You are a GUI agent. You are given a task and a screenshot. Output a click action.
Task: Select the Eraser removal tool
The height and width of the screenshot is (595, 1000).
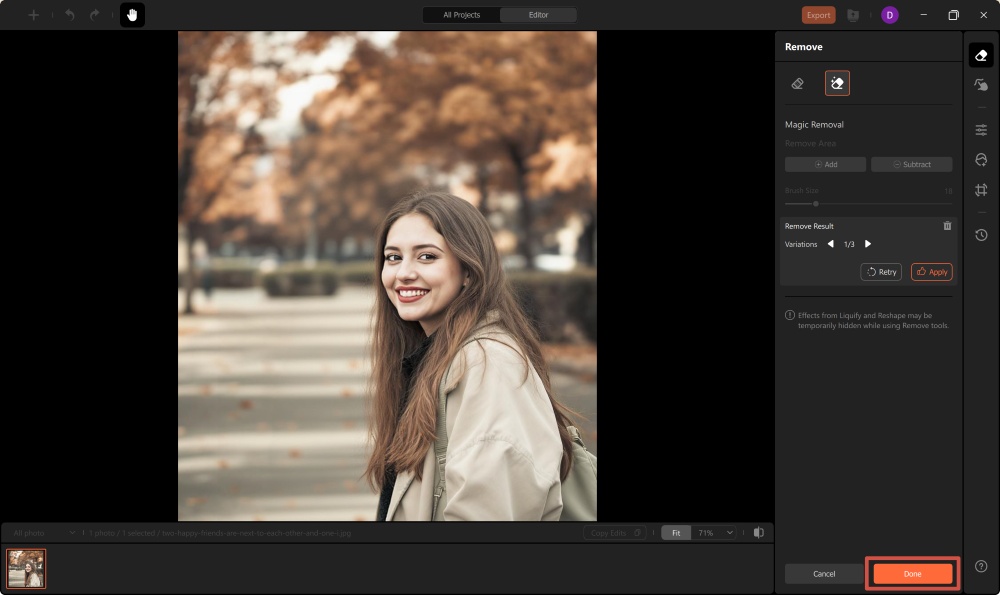coord(797,83)
